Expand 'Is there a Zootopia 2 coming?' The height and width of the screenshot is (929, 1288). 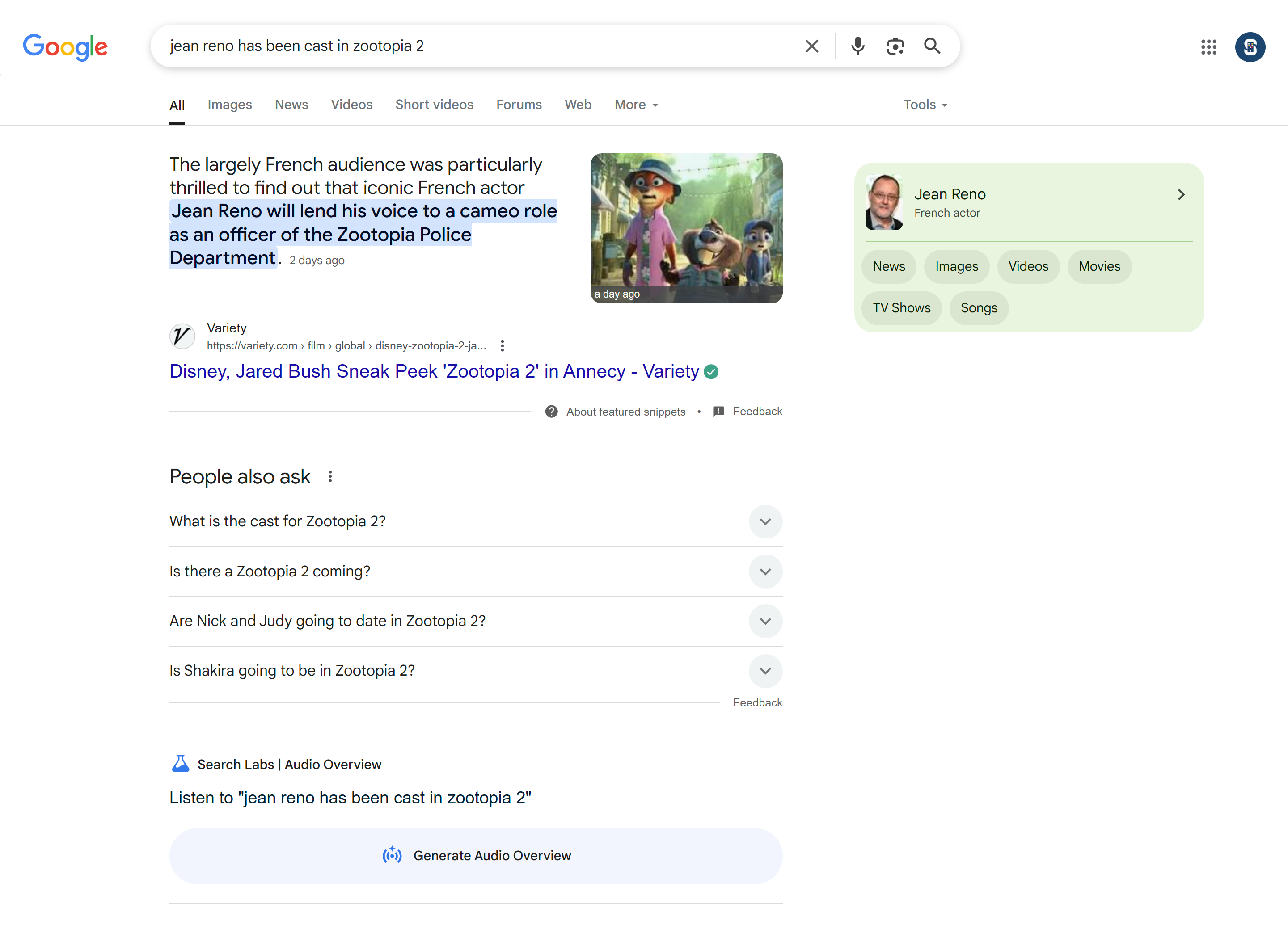pyautogui.click(x=476, y=572)
